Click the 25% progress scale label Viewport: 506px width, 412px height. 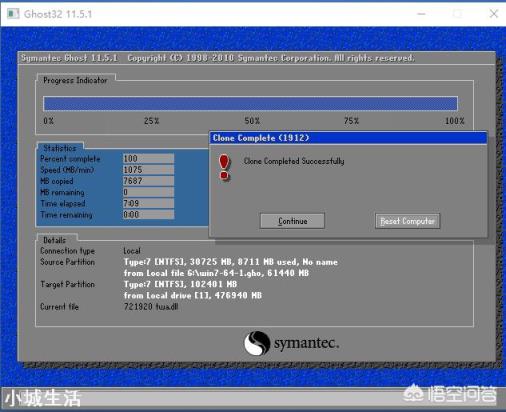pos(151,121)
